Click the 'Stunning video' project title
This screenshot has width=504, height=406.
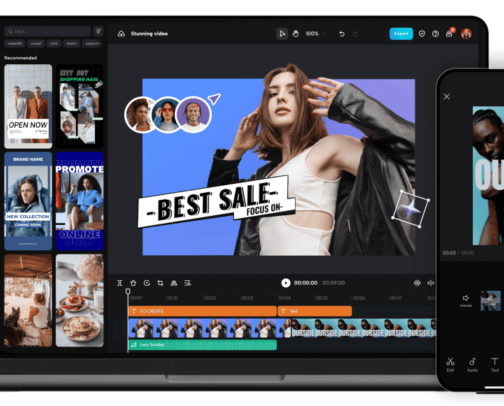pos(149,34)
